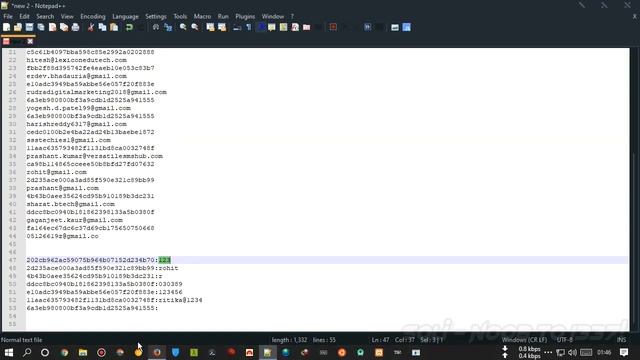Open the notification action center
This screenshot has height=360, width=640.
(x=624, y=352)
